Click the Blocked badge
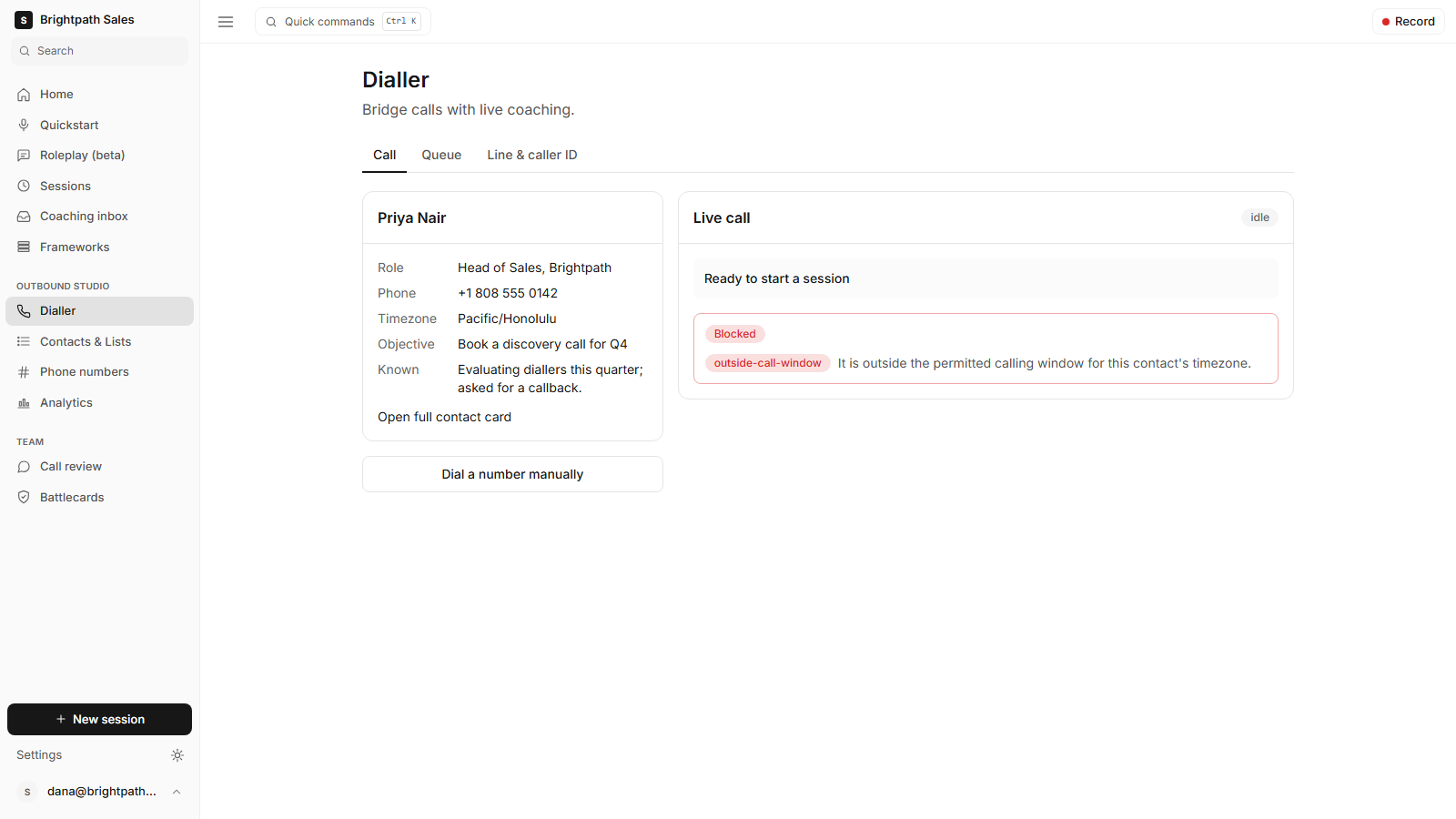The height and width of the screenshot is (819, 1456). [x=734, y=334]
